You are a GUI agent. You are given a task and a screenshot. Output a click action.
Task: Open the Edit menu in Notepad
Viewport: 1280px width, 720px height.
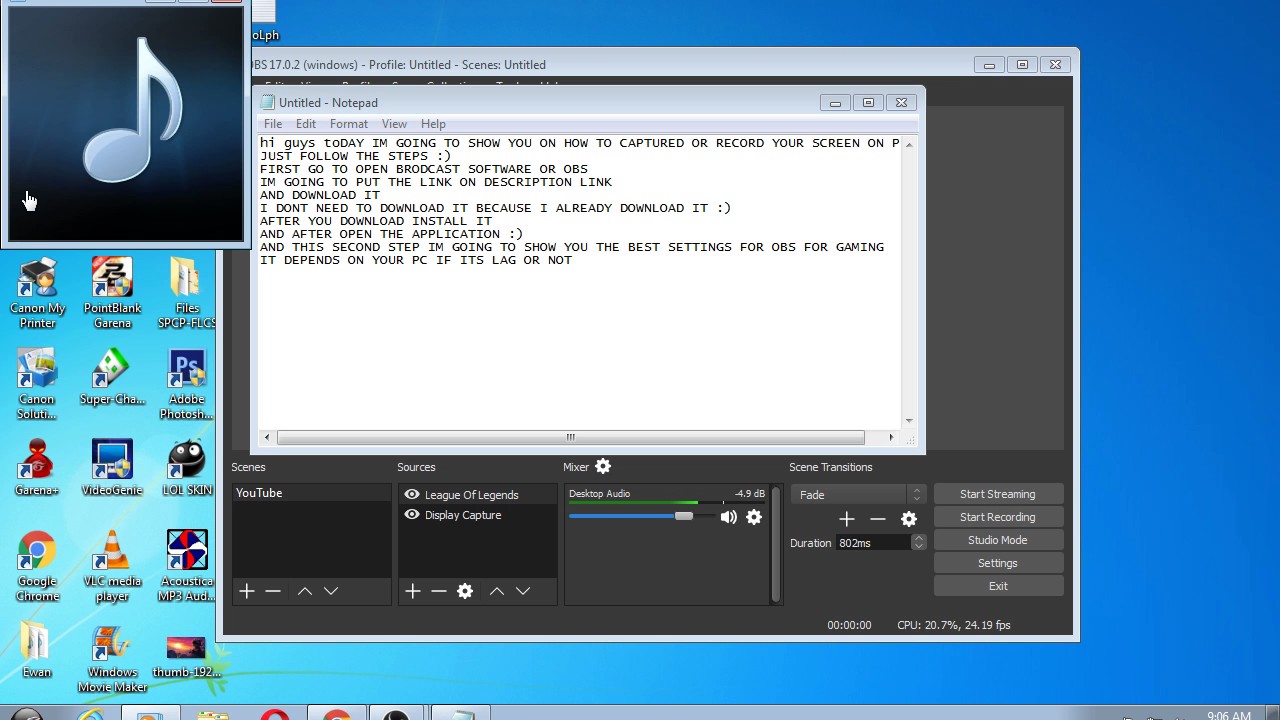click(x=306, y=124)
